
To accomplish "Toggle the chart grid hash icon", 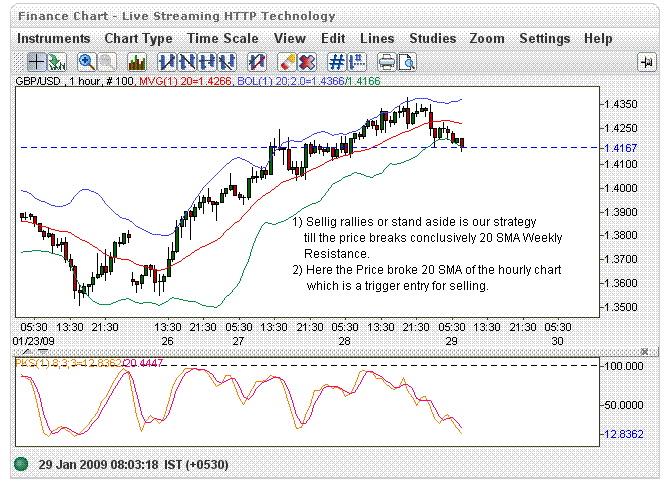I will [x=337, y=62].
